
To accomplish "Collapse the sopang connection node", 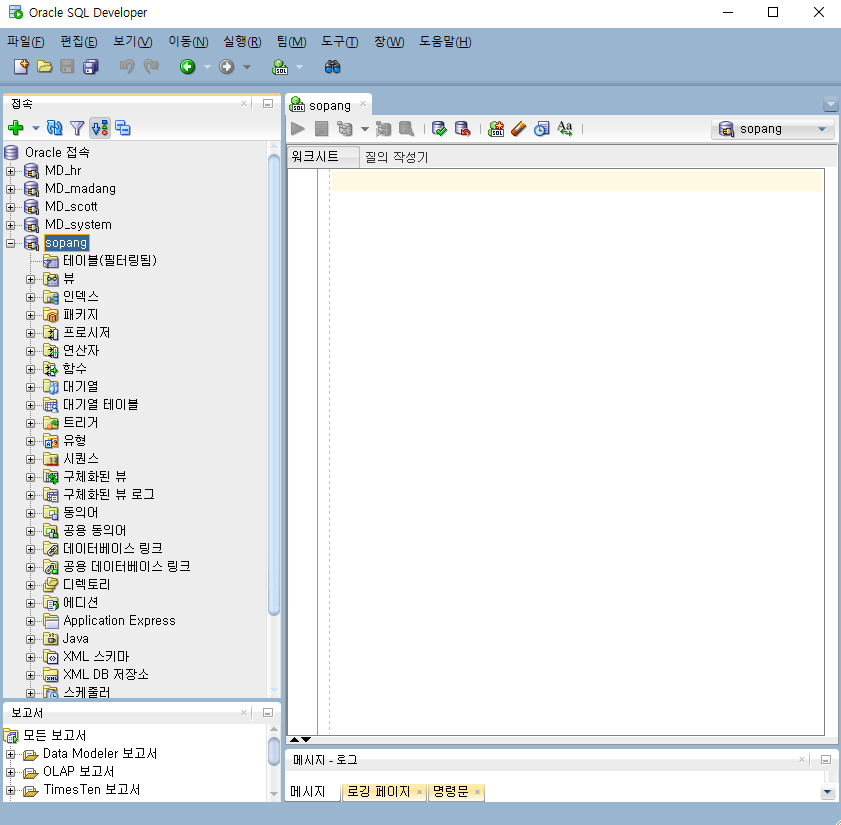I will click(10, 244).
